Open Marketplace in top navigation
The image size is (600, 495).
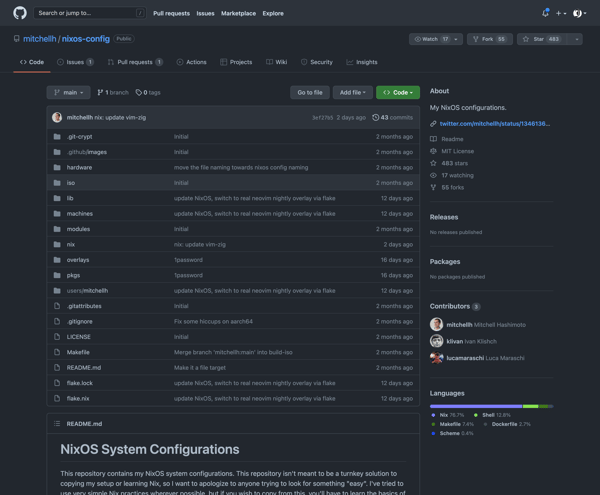point(238,13)
